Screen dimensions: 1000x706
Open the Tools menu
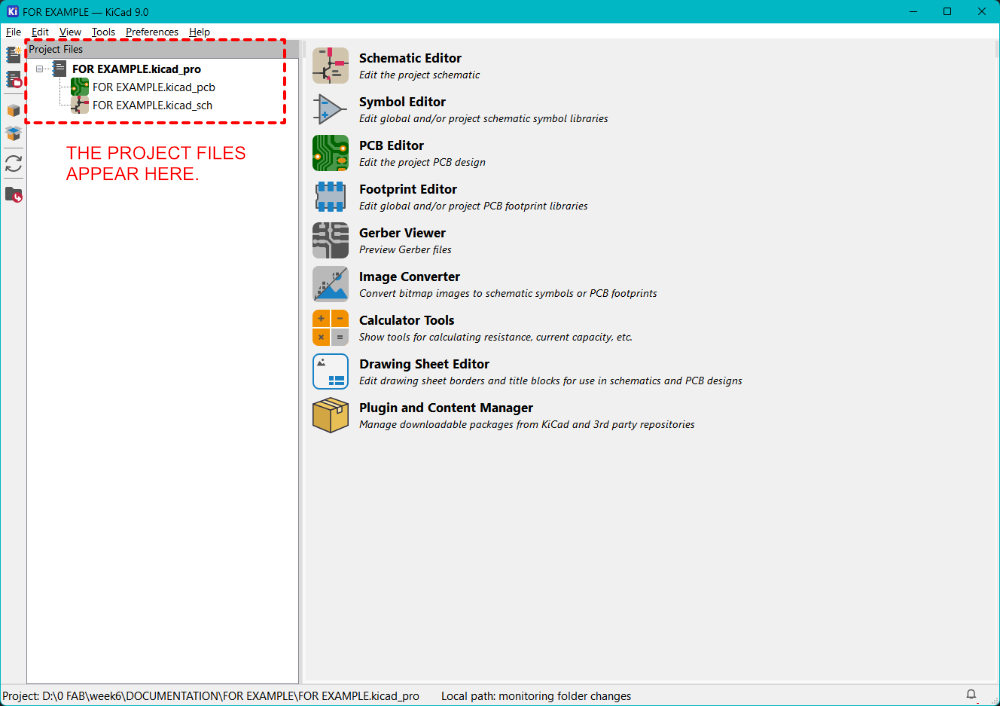pyautogui.click(x=103, y=32)
